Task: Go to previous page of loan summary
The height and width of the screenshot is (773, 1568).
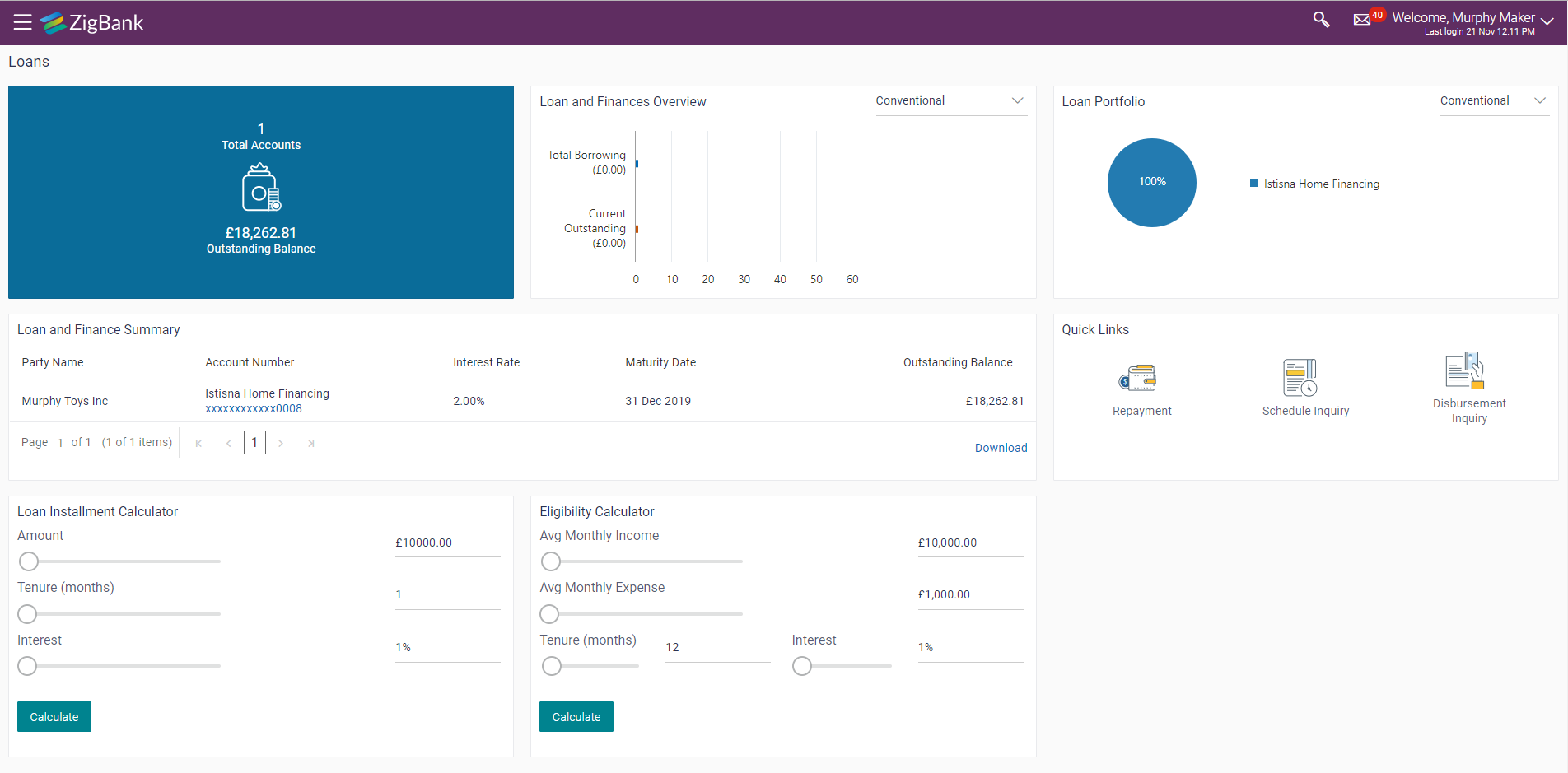Action: (228, 443)
